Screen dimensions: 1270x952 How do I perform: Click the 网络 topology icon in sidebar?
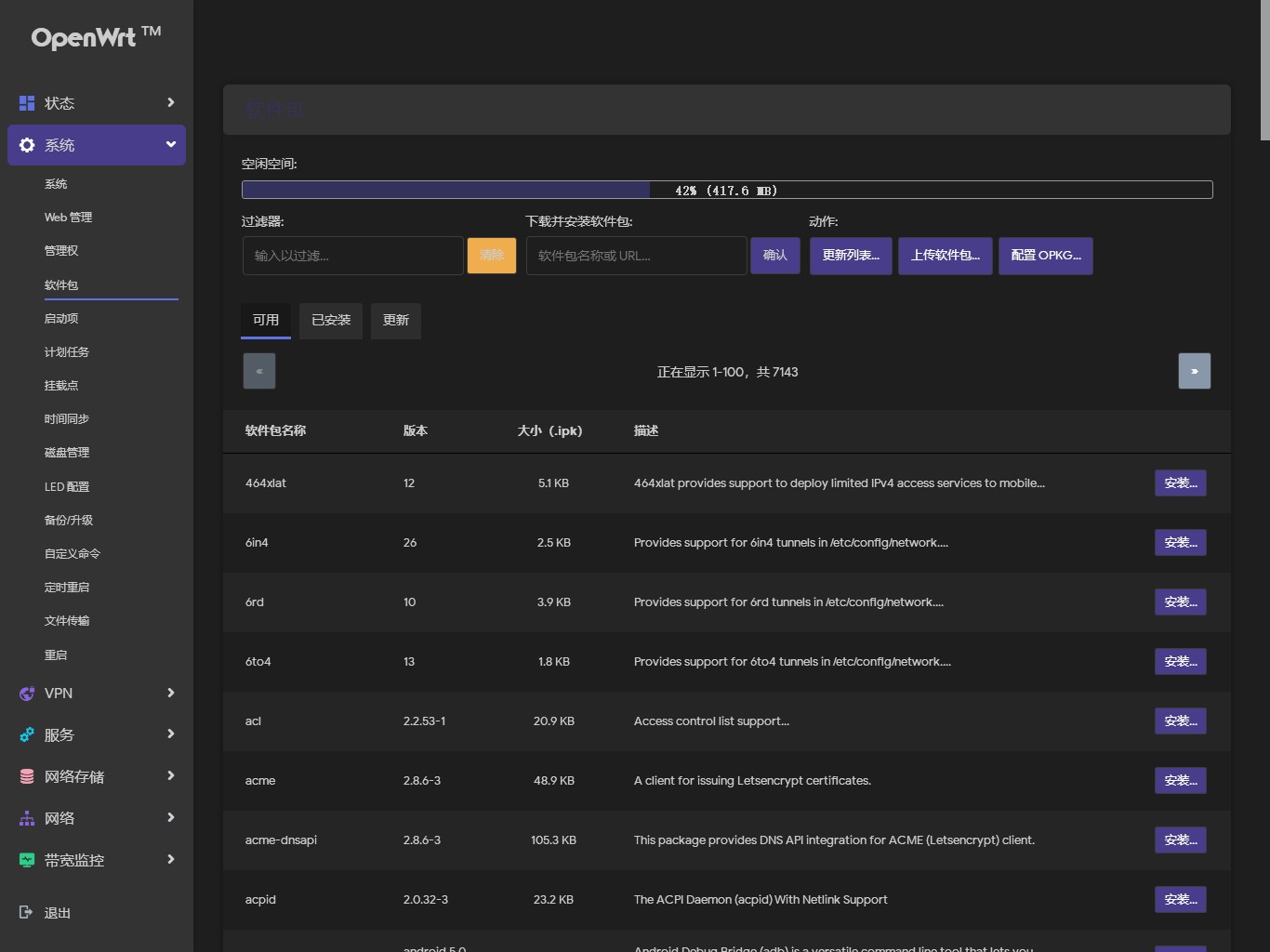(x=27, y=818)
